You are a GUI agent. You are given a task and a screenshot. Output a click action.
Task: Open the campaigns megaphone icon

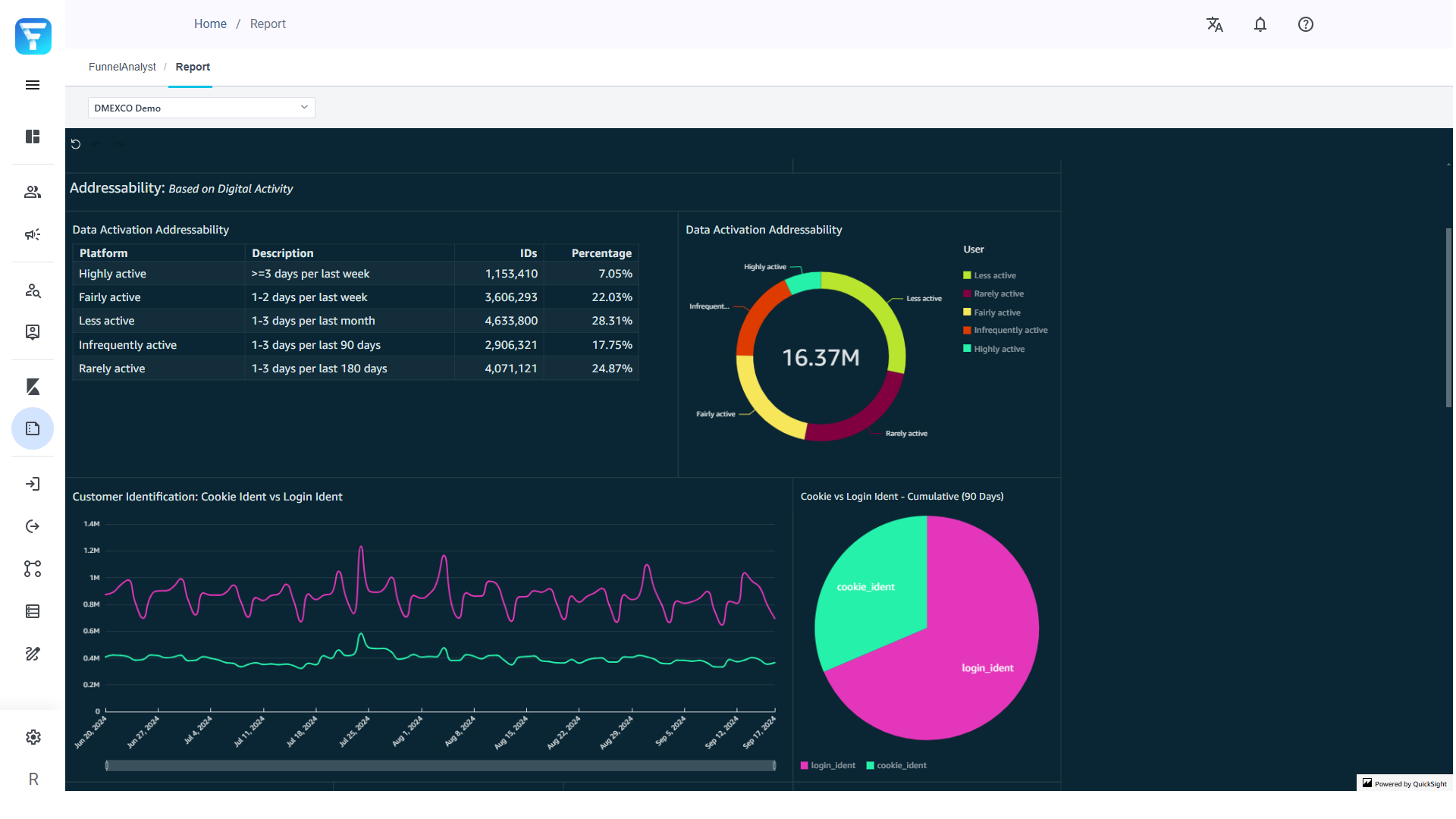(x=33, y=234)
